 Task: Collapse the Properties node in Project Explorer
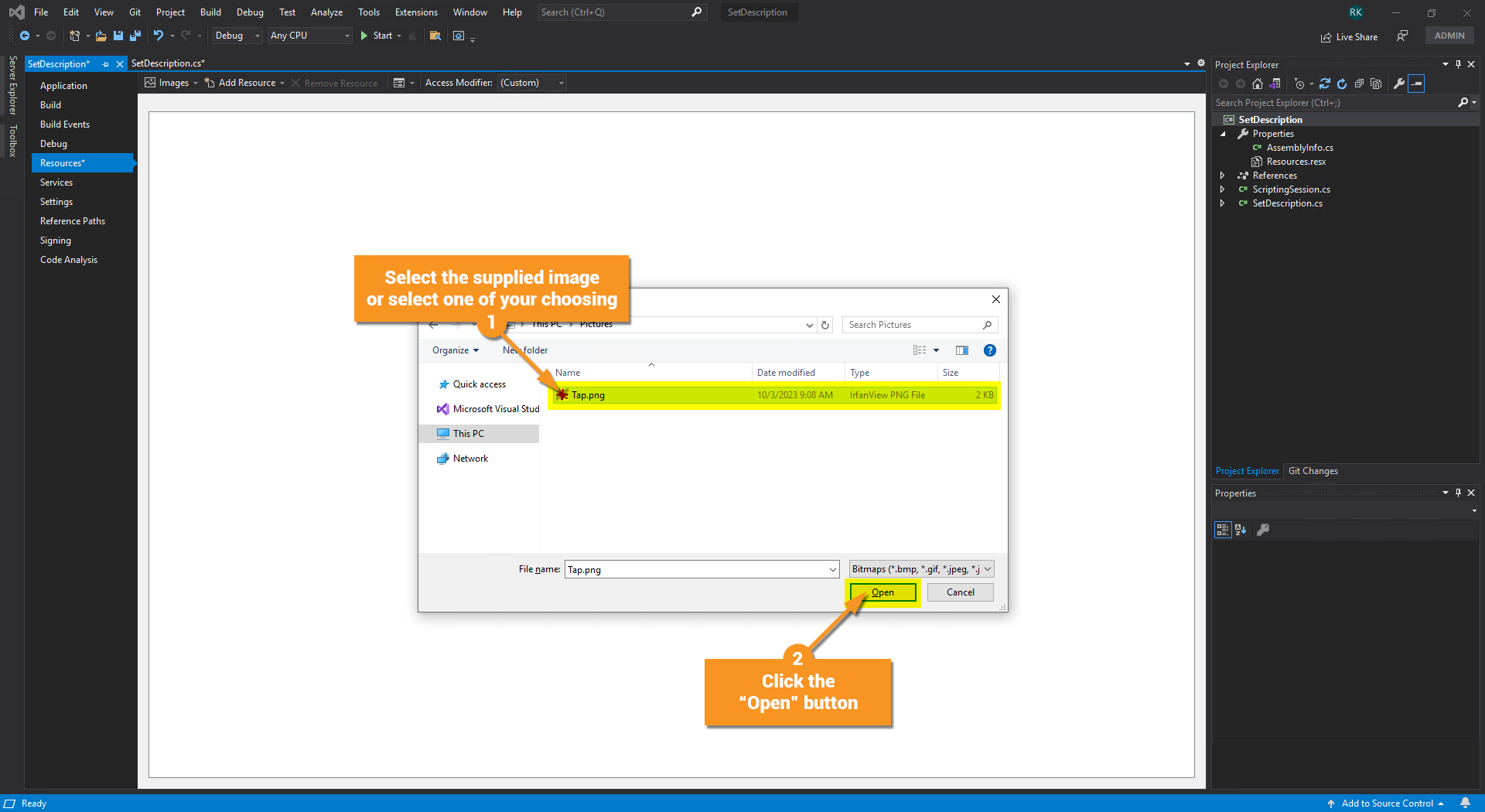pos(1223,134)
